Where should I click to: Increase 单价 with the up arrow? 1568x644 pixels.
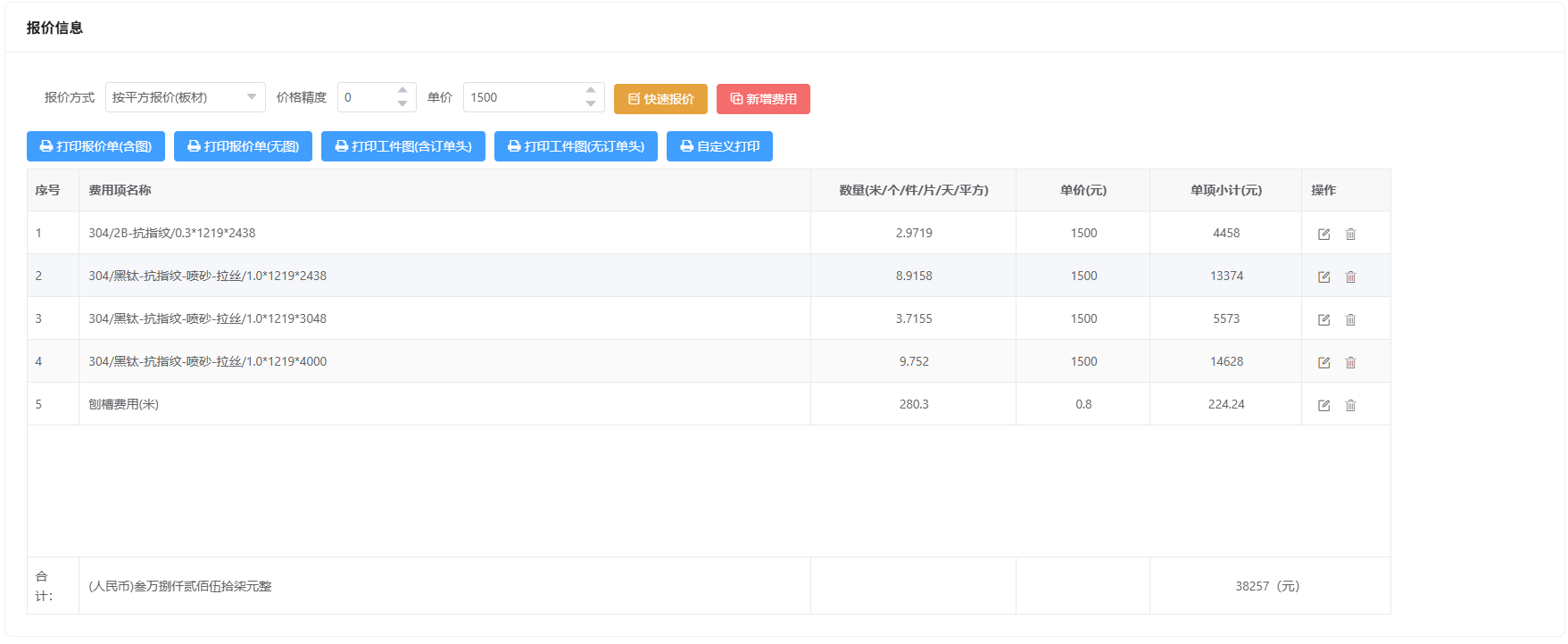pos(591,90)
